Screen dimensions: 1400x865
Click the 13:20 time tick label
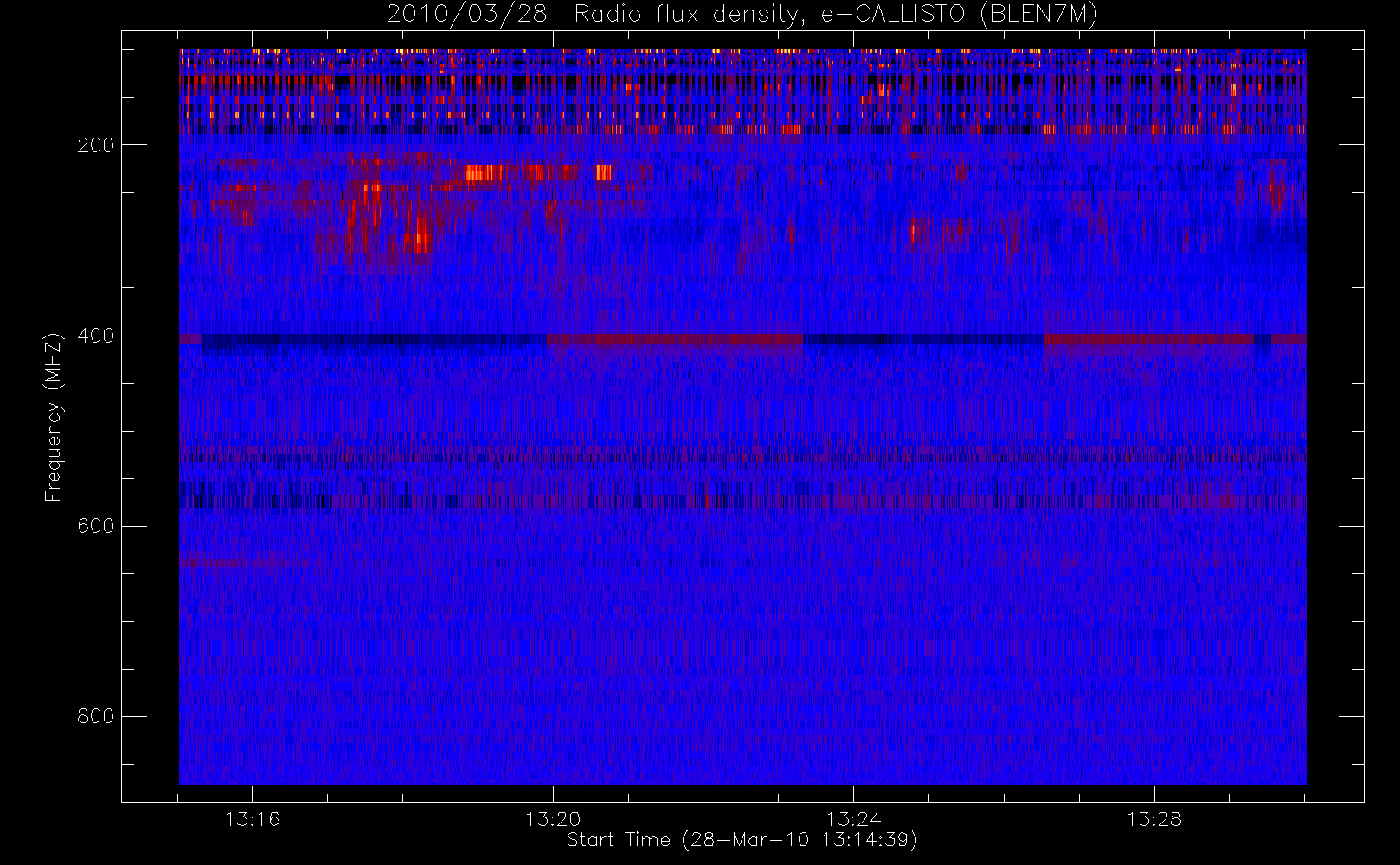click(x=553, y=818)
